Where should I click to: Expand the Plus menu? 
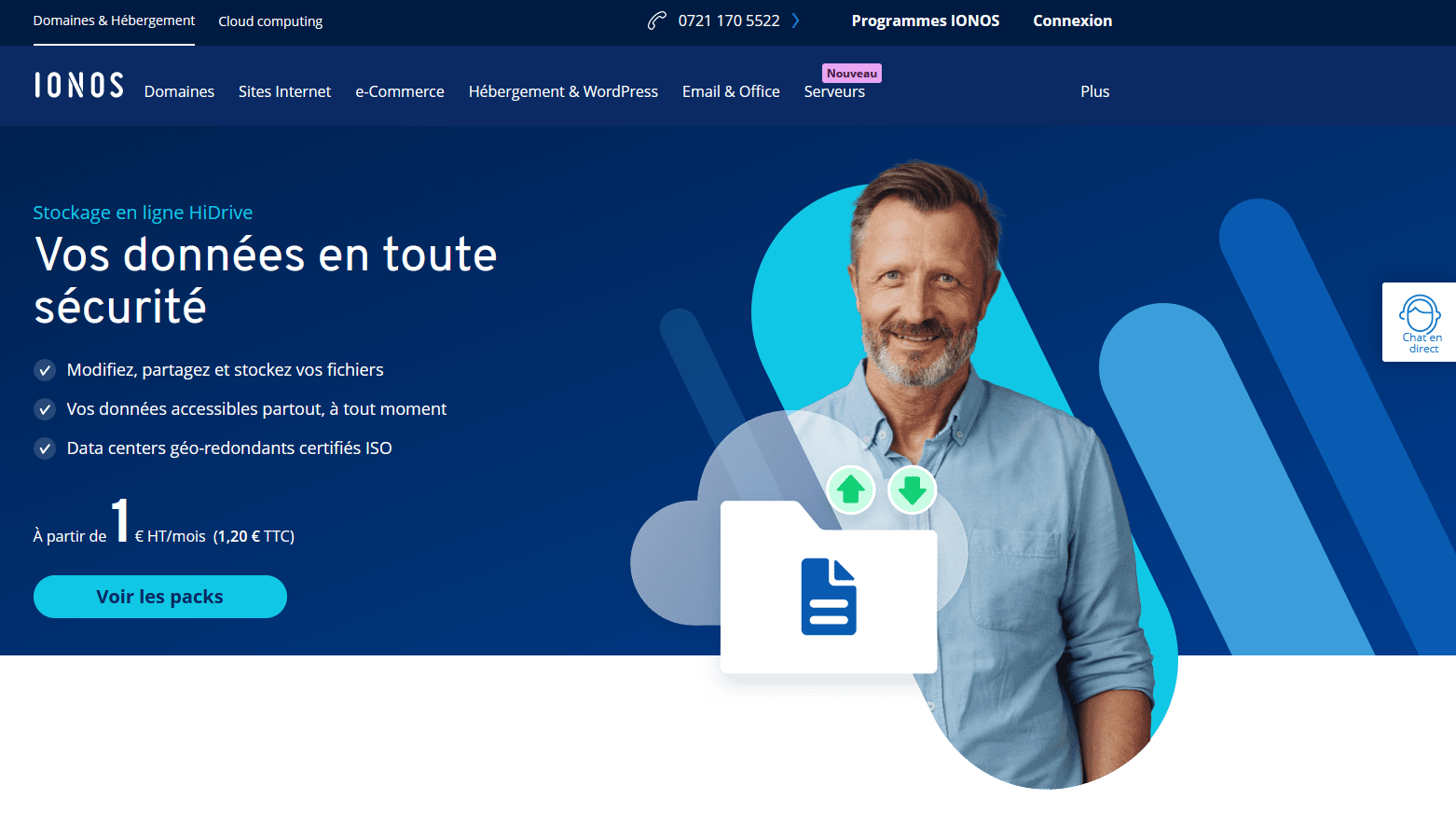tap(1095, 91)
